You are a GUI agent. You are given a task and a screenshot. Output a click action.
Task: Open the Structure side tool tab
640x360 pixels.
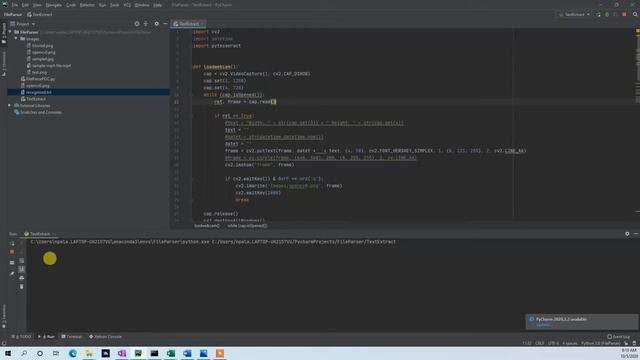click(x=4, y=63)
